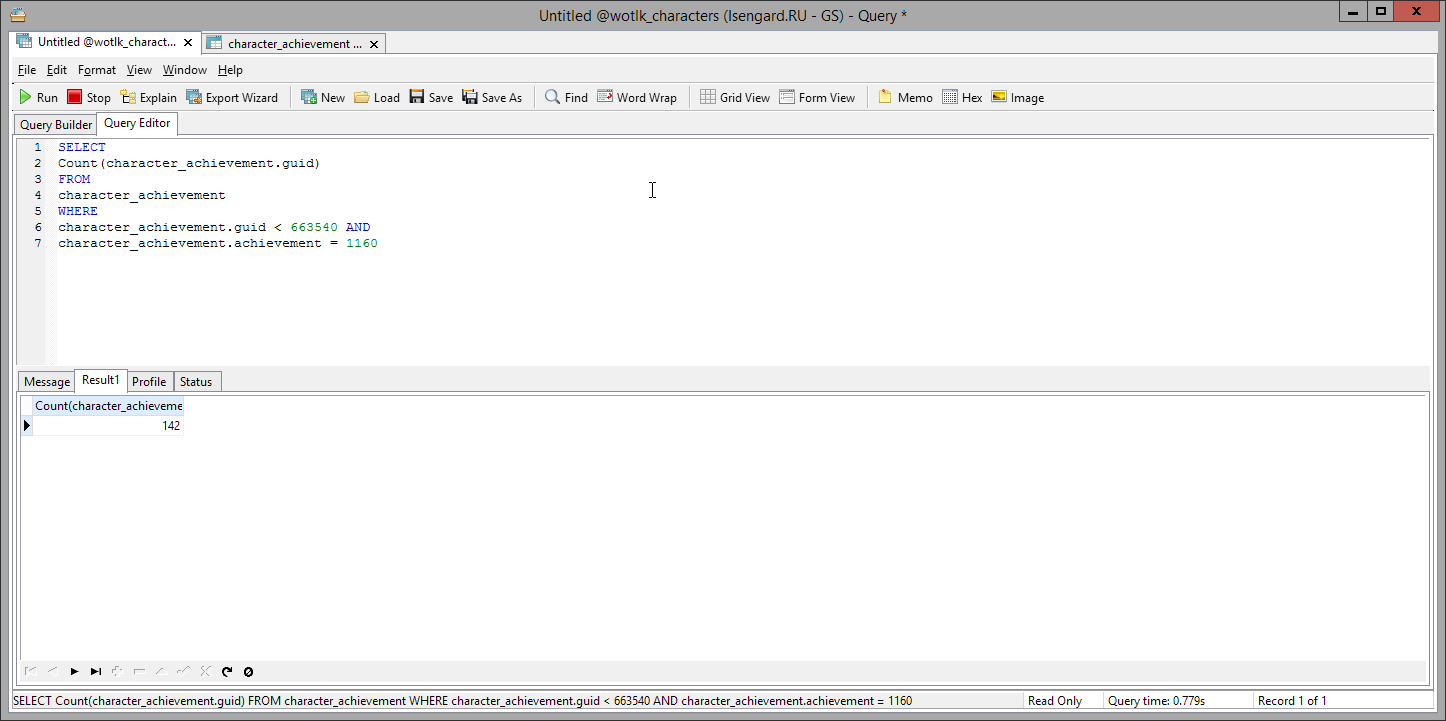Show the Hex viewer
This screenshot has width=1446, height=721.
pos(962,97)
